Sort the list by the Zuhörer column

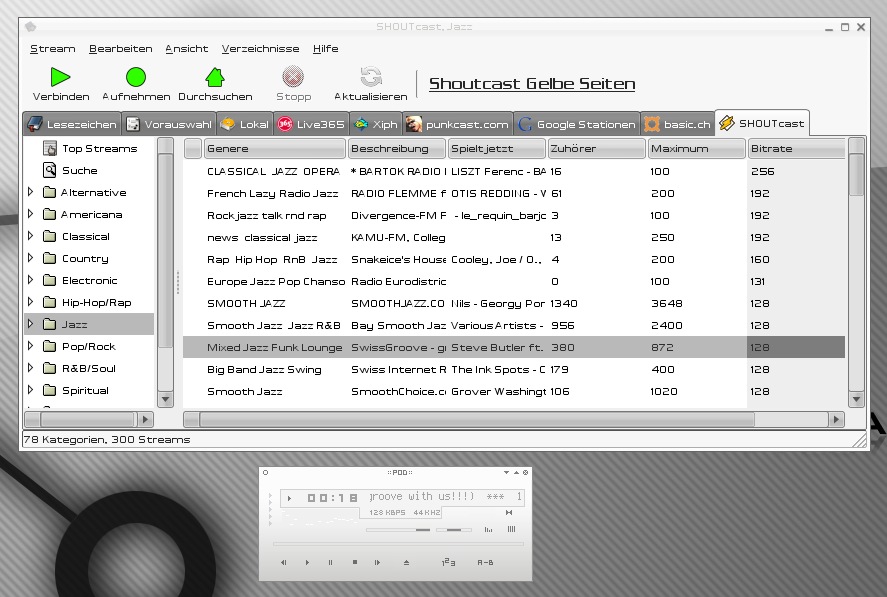point(596,148)
